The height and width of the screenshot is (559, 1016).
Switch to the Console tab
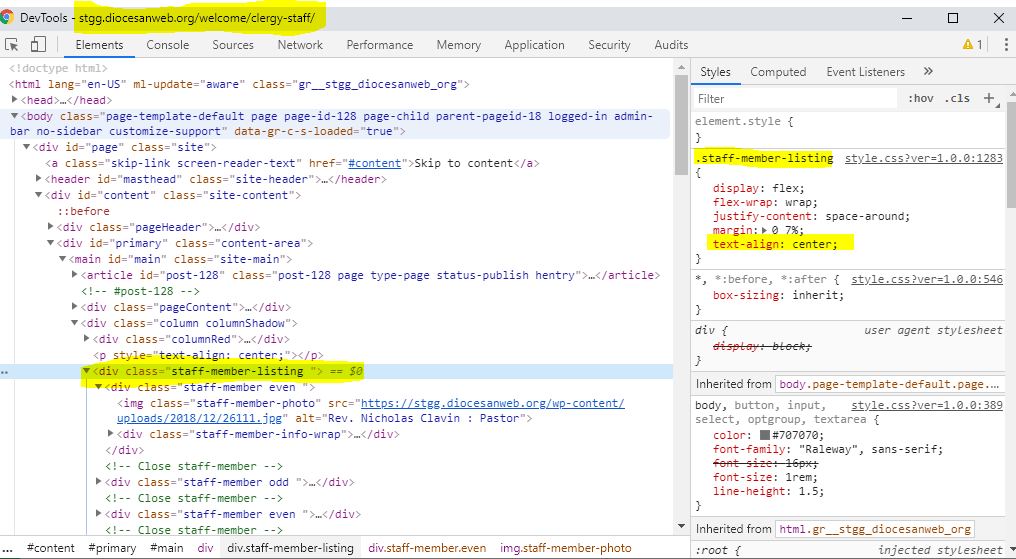click(x=167, y=45)
